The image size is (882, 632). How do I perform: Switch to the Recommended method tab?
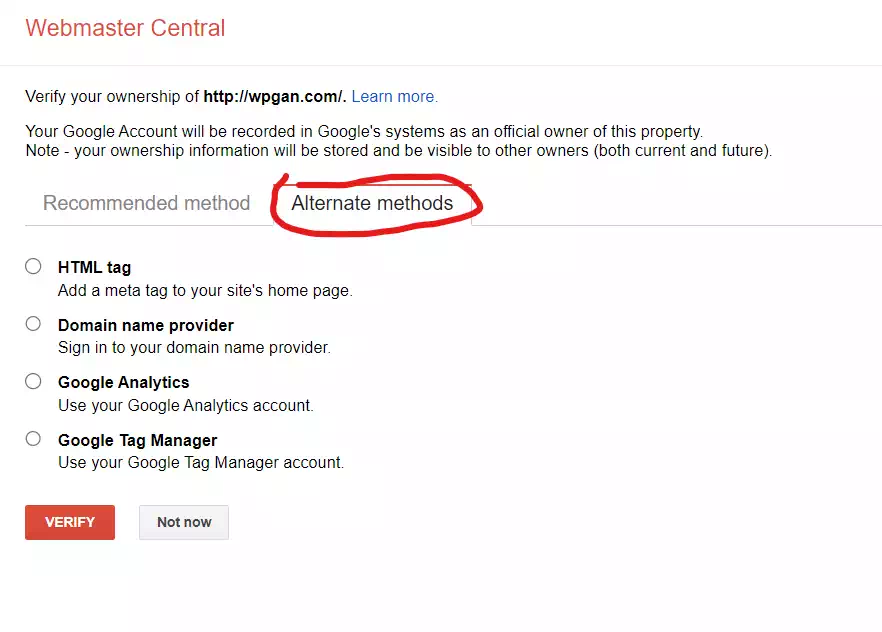(x=147, y=203)
